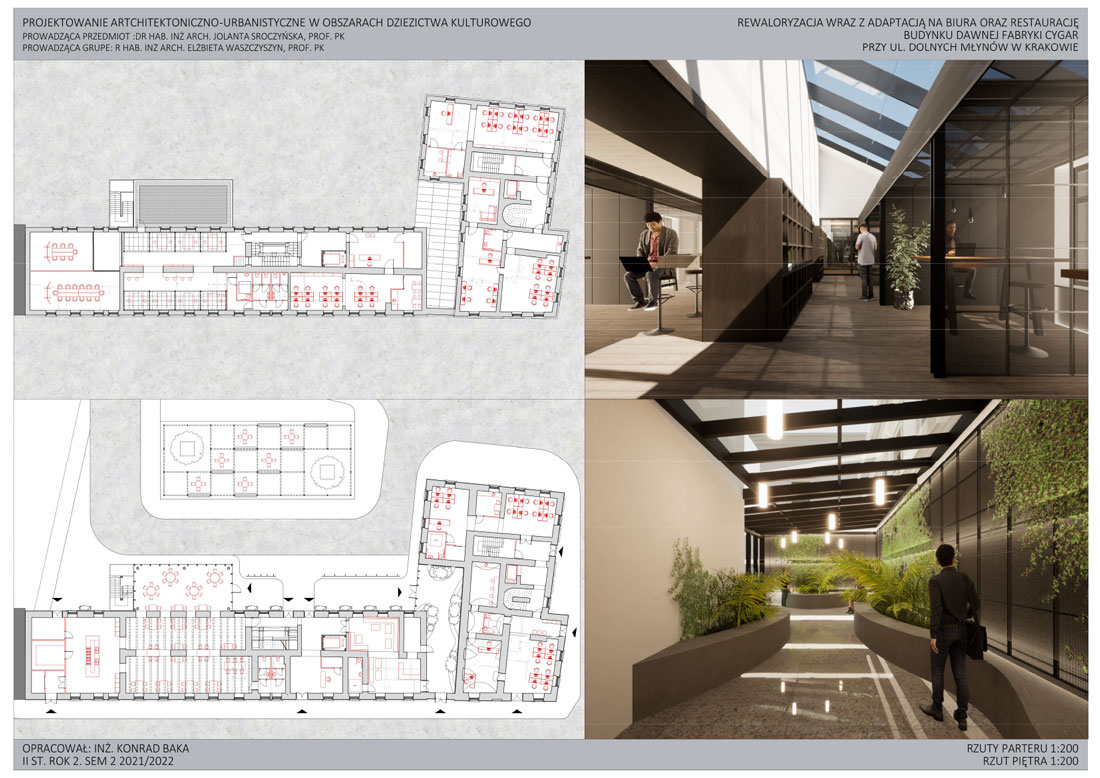Click the hatched rectangular roof on upper plan
The width and height of the screenshot is (1100, 778).
pos(184,204)
